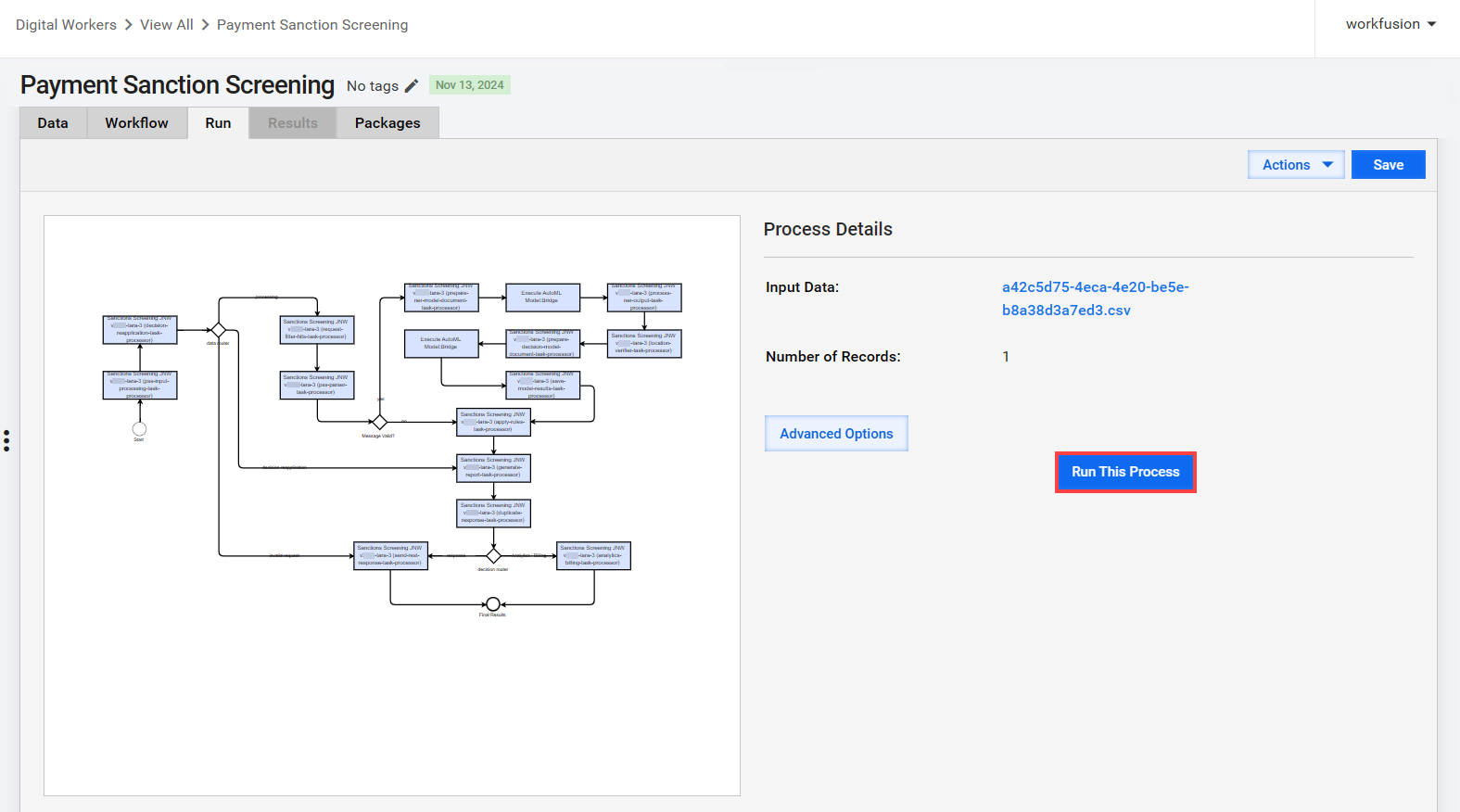Click the Save button
Screen dimensions: 1460x812
pyautogui.click(x=1388, y=165)
